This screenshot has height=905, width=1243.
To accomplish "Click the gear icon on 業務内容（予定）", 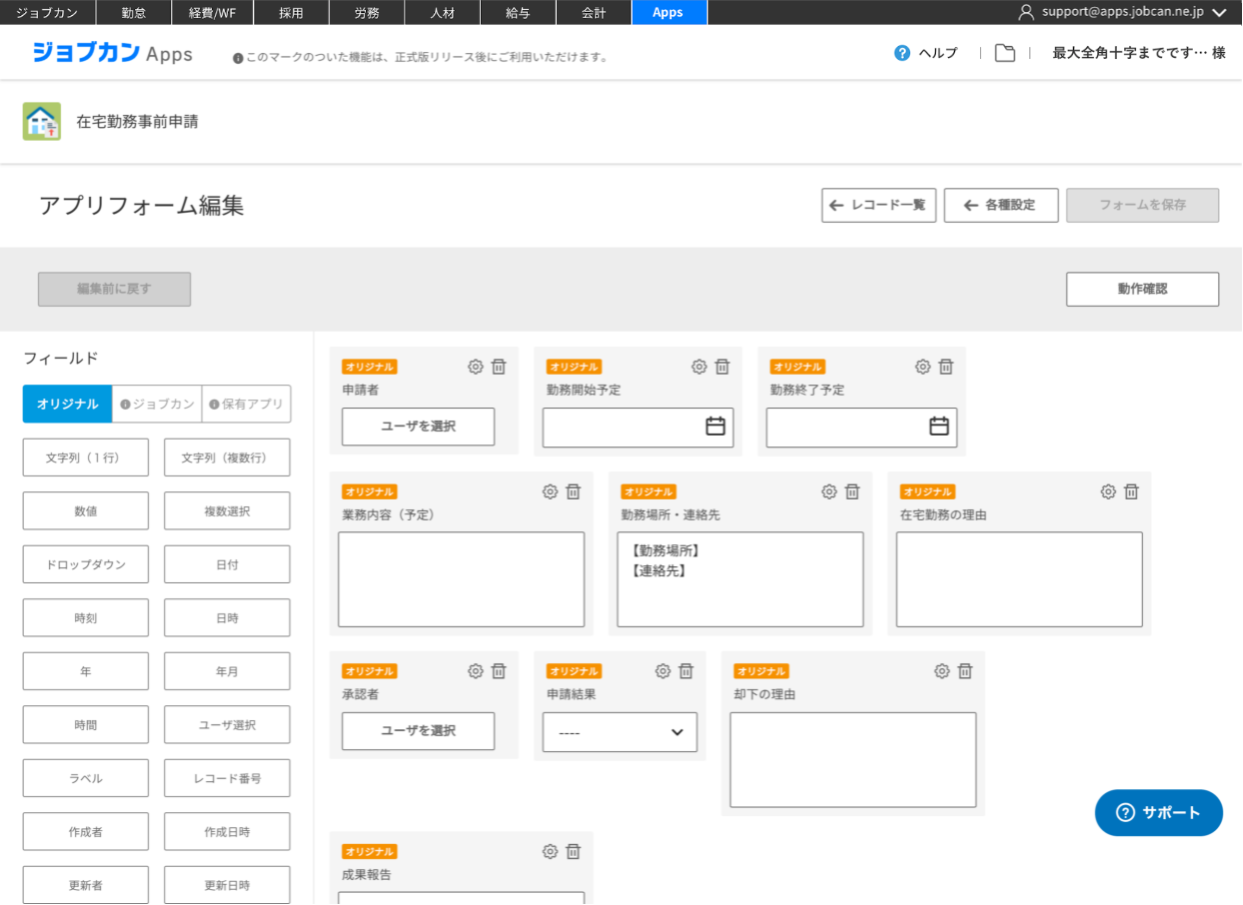I will 550,492.
